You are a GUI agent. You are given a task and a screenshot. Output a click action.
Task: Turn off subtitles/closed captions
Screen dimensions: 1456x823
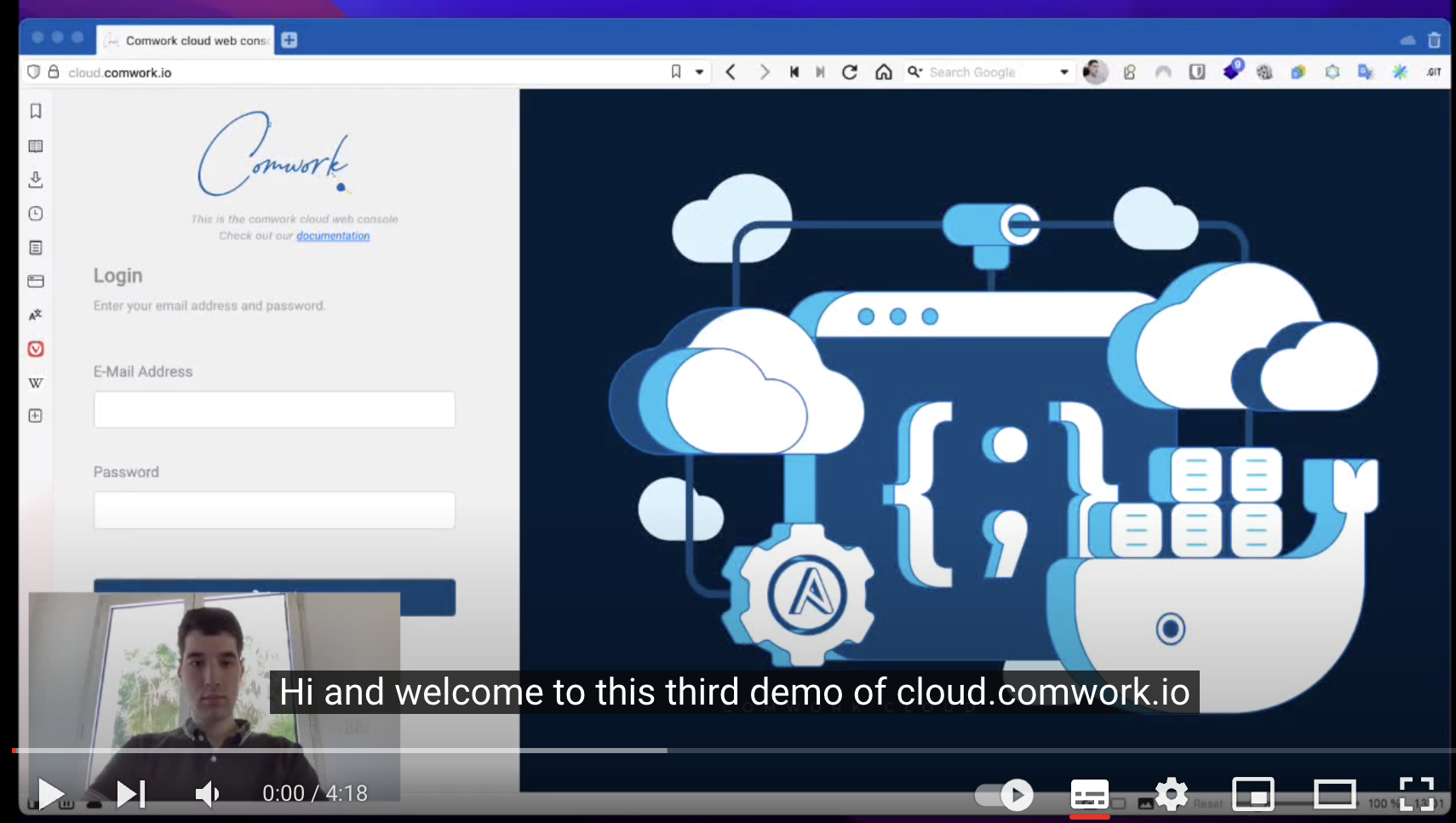click(x=1089, y=795)
